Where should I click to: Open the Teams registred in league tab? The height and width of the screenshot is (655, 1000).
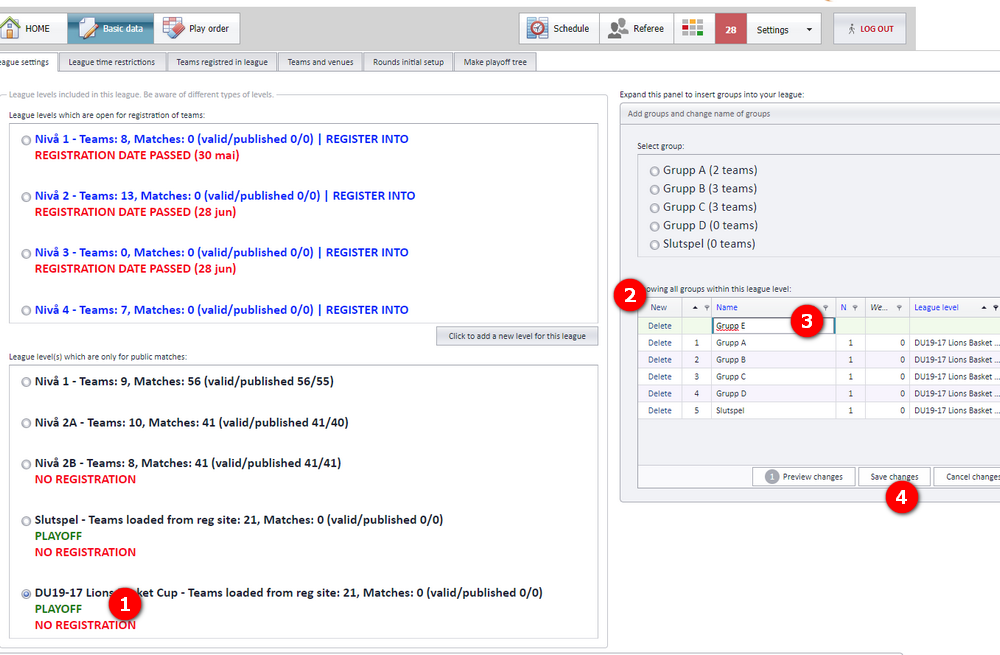[x=222, y=62]
